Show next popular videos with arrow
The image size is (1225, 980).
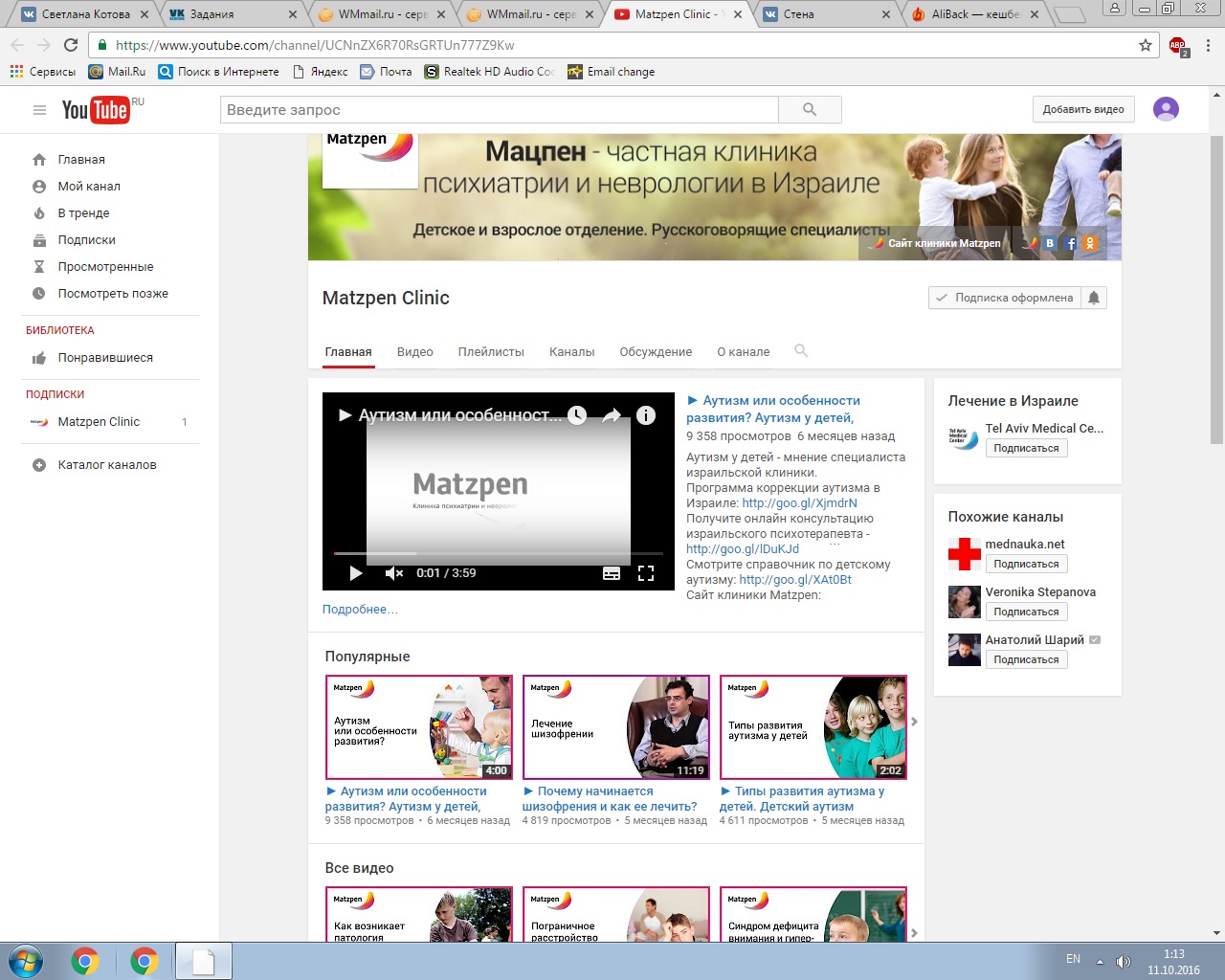coord(914,722)
